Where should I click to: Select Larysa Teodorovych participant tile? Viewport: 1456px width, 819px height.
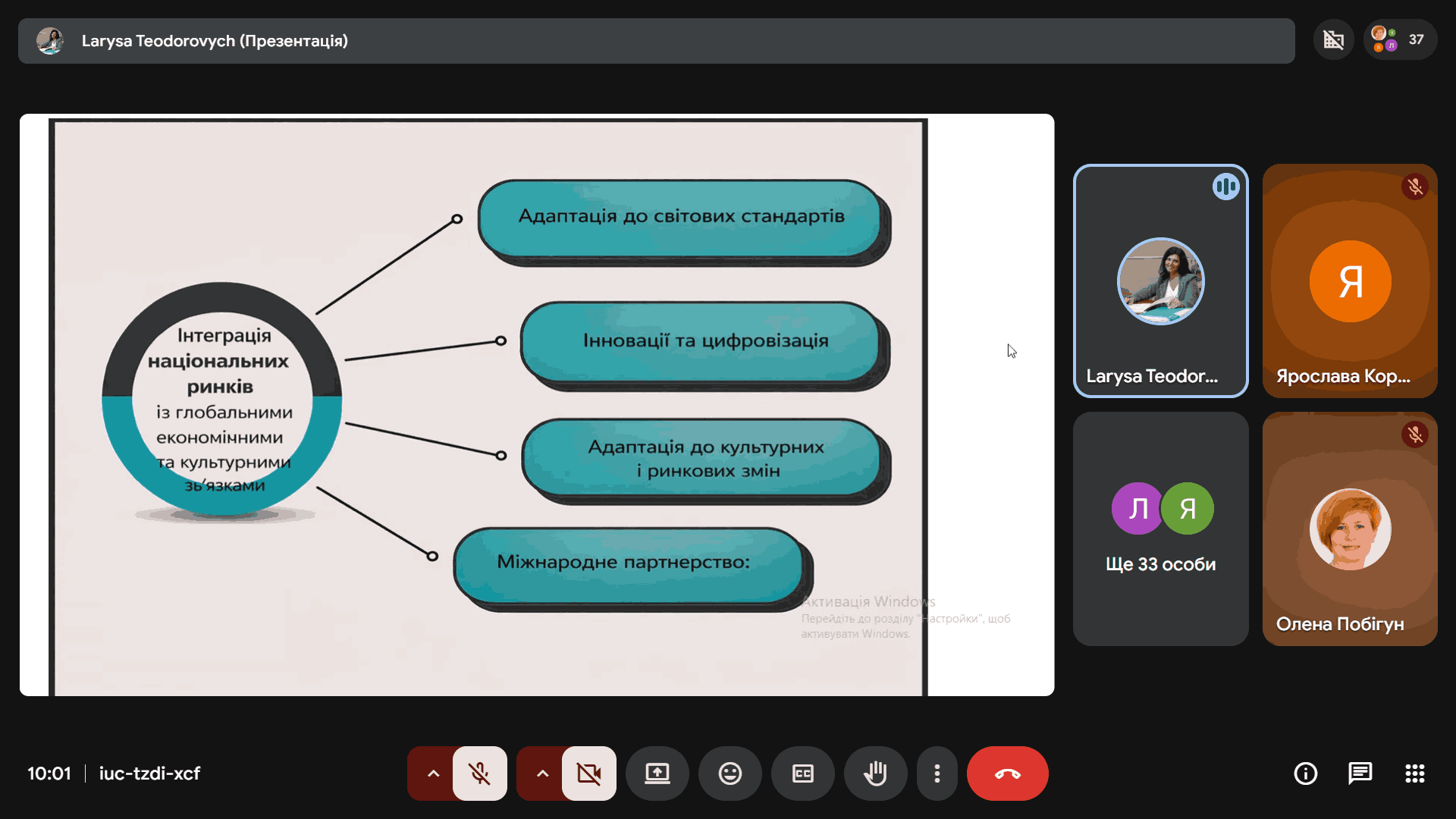click(x=1160, y=281)
